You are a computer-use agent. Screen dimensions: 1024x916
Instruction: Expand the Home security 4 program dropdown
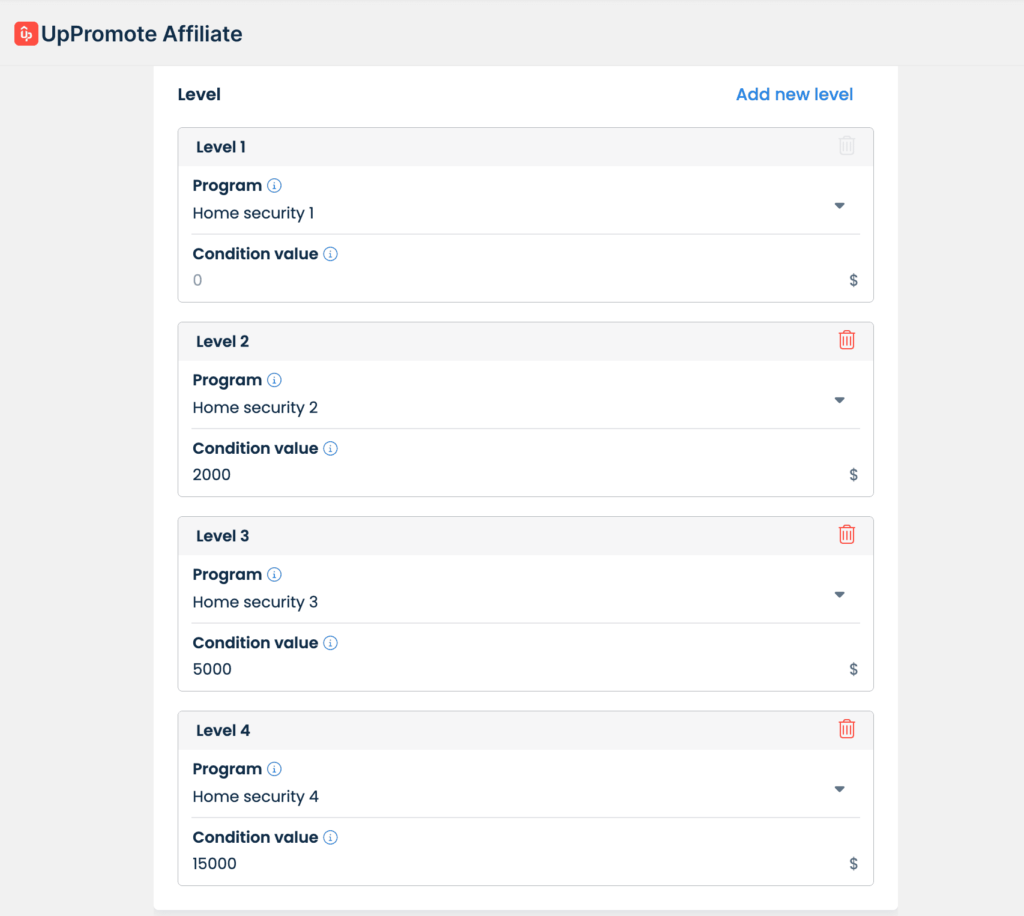coord(838,789)
